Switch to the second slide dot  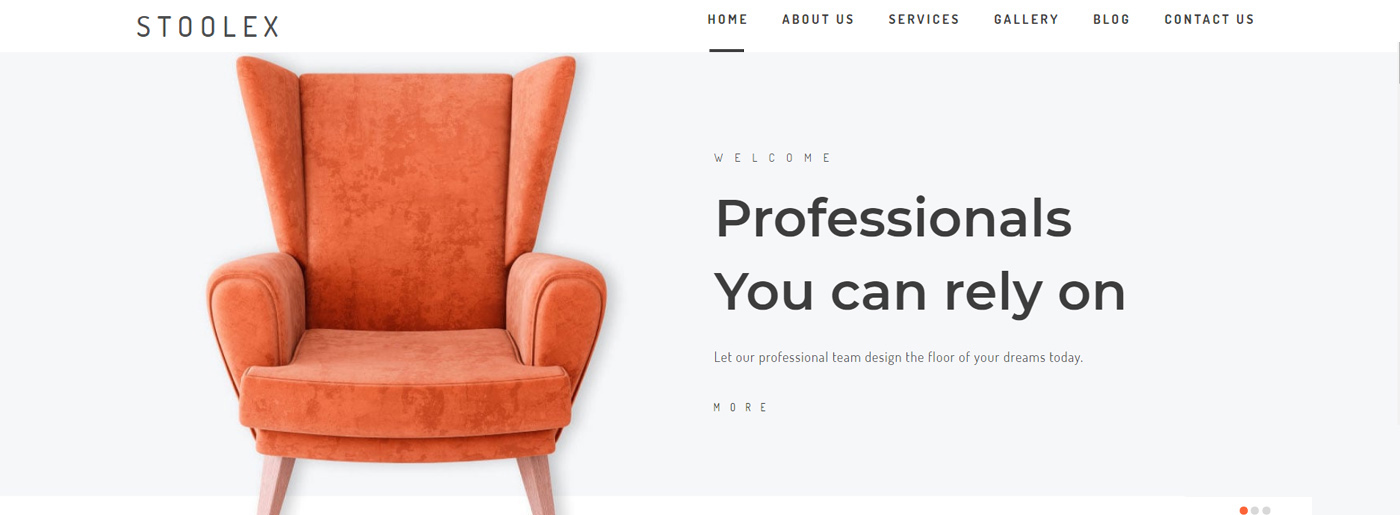coord(1255,510)
